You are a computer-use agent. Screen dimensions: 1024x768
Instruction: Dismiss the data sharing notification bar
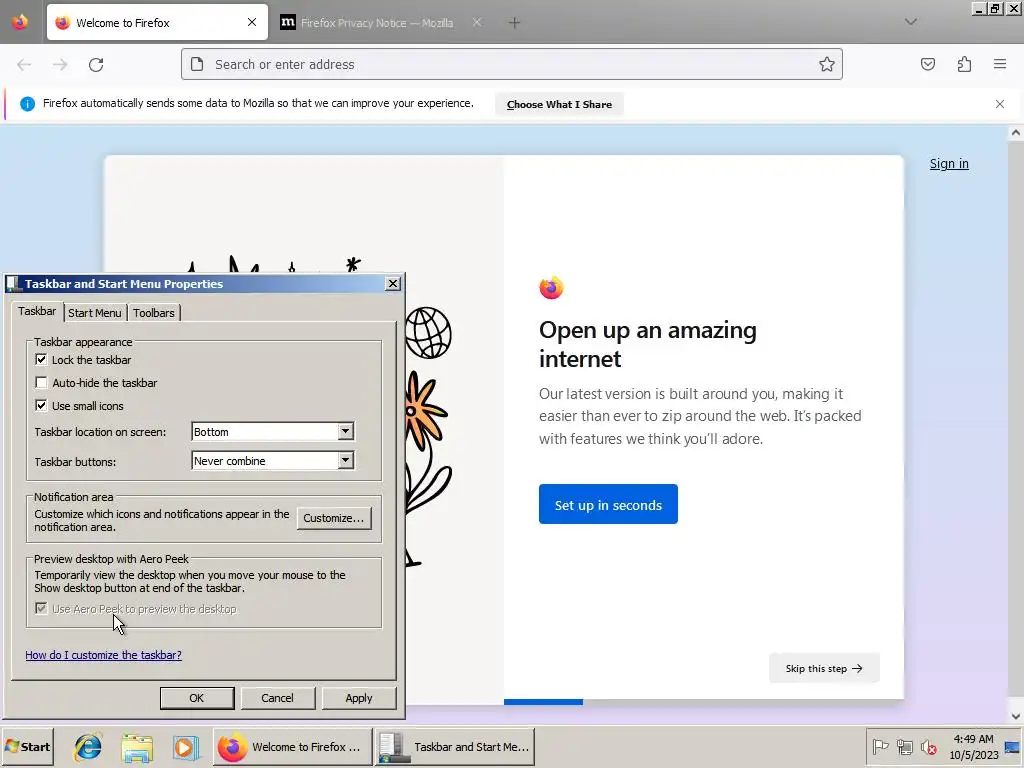click(1000, 104)
